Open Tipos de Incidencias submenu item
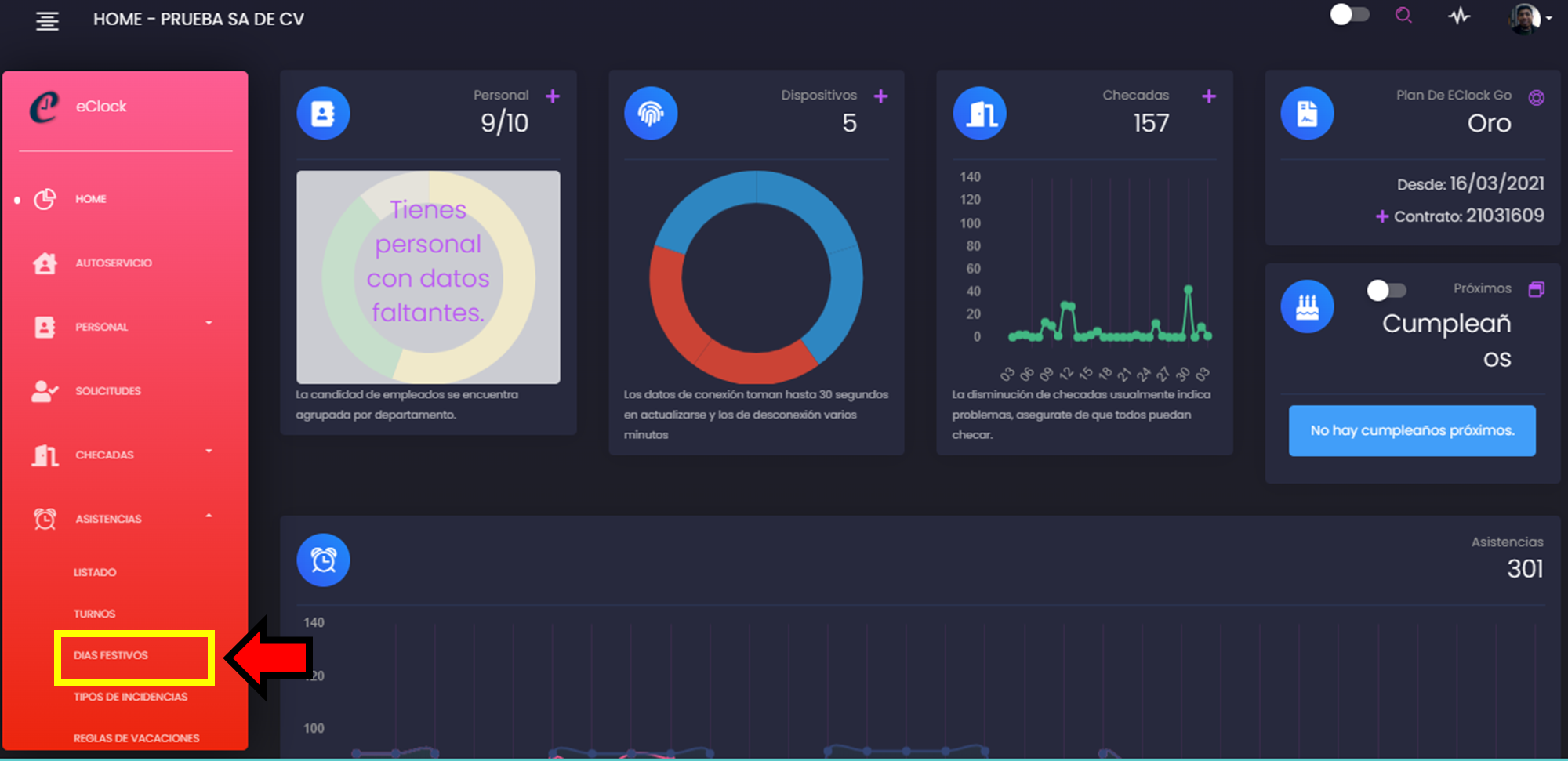 pyautogui.click(x=130, y=697)
